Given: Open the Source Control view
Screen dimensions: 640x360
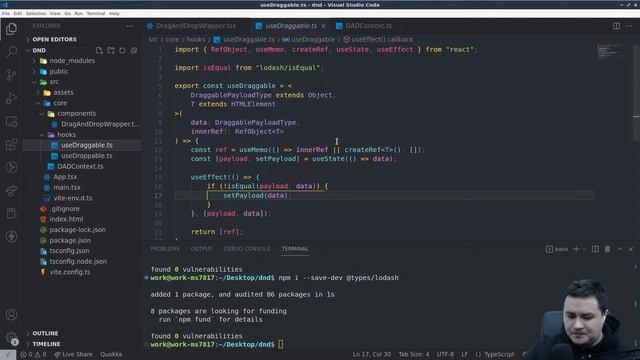Looking at the screenshot, I should [11, 75].
